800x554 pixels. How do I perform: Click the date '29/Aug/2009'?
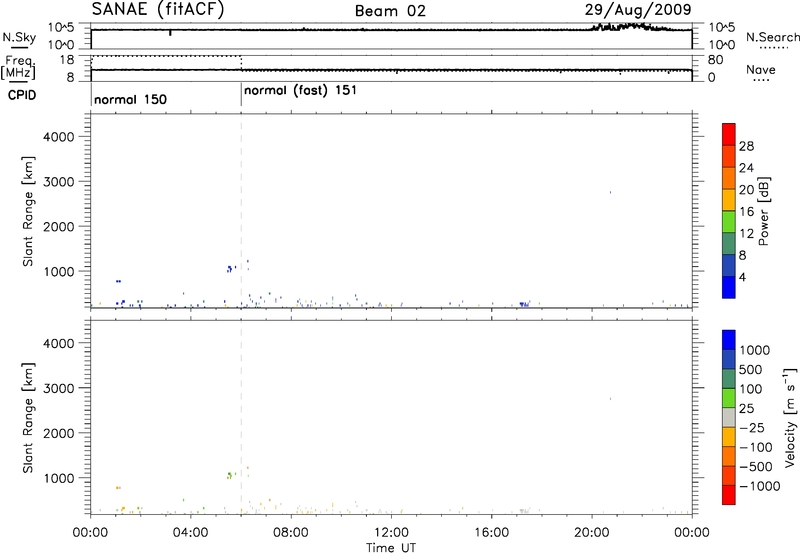point(638,10)
